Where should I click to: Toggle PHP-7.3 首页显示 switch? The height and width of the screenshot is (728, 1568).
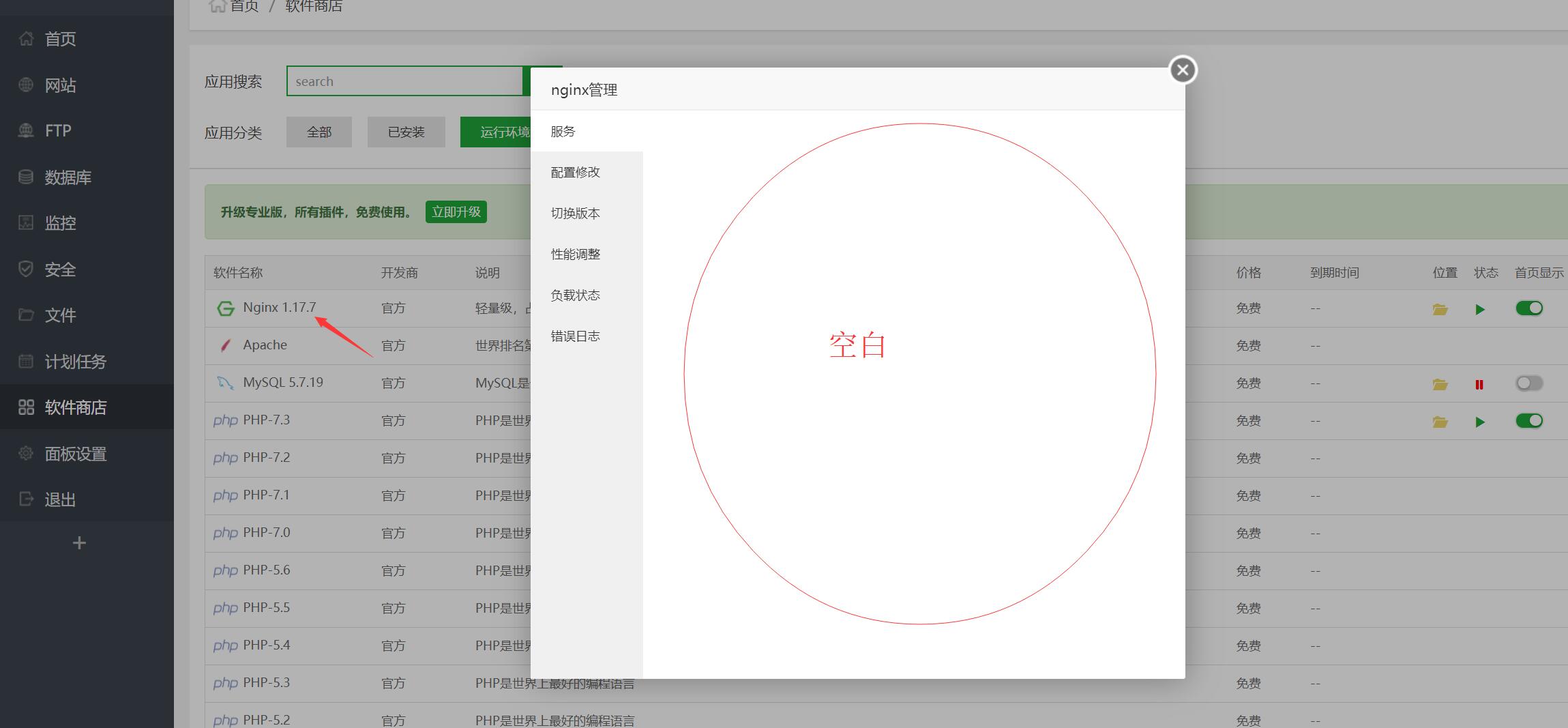pos(1529,421)
